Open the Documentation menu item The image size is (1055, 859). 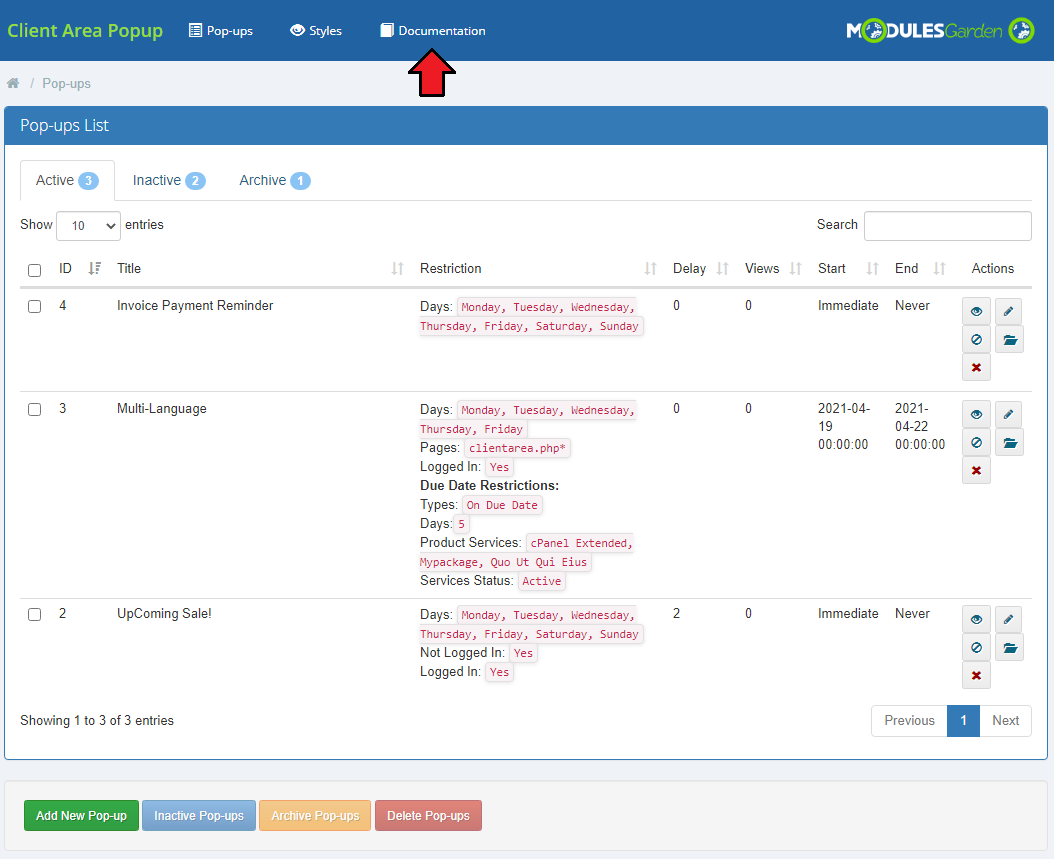click(433, 31)
